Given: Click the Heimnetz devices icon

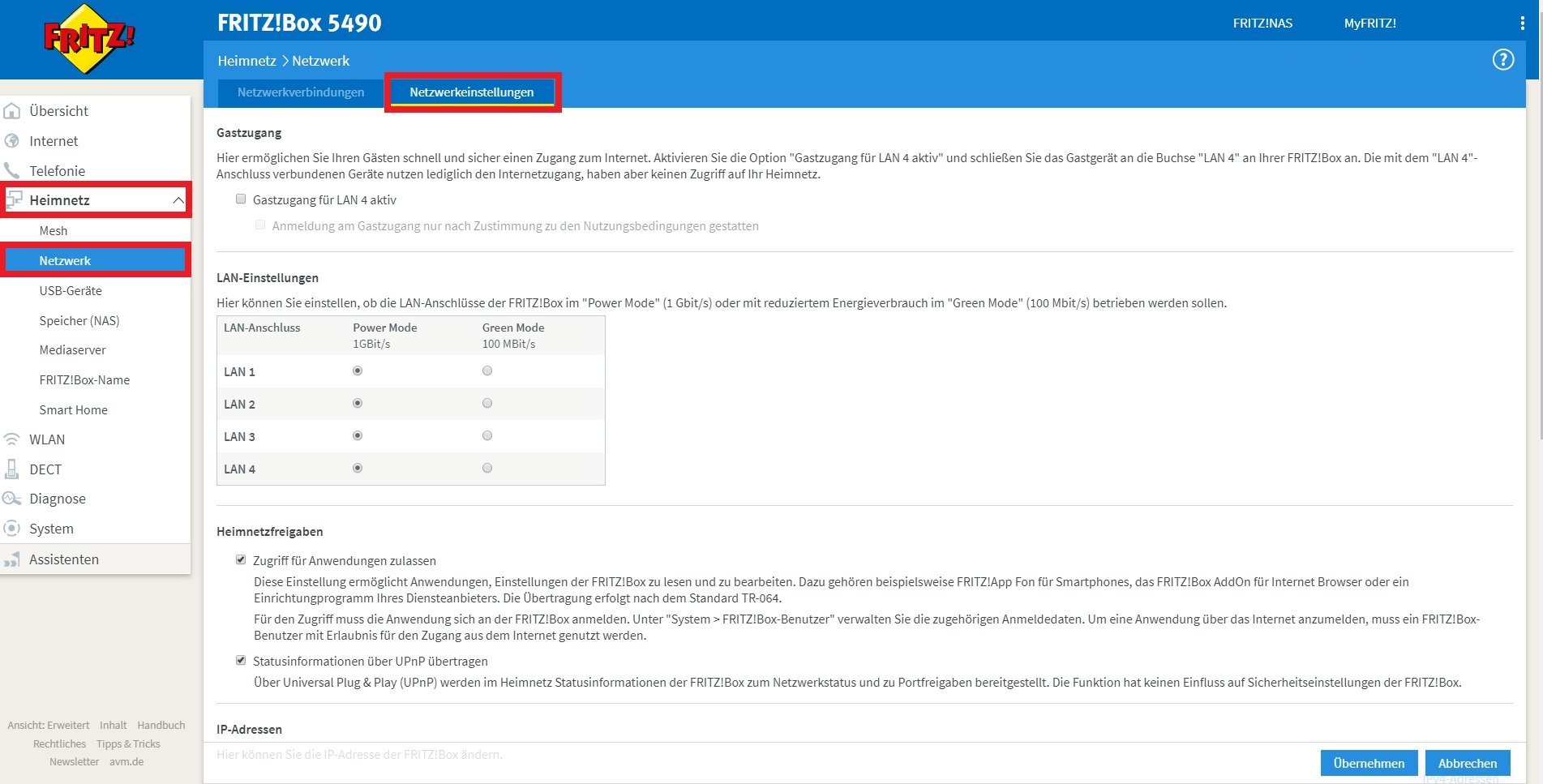Looking at the screenshot, I should point(14,200).
